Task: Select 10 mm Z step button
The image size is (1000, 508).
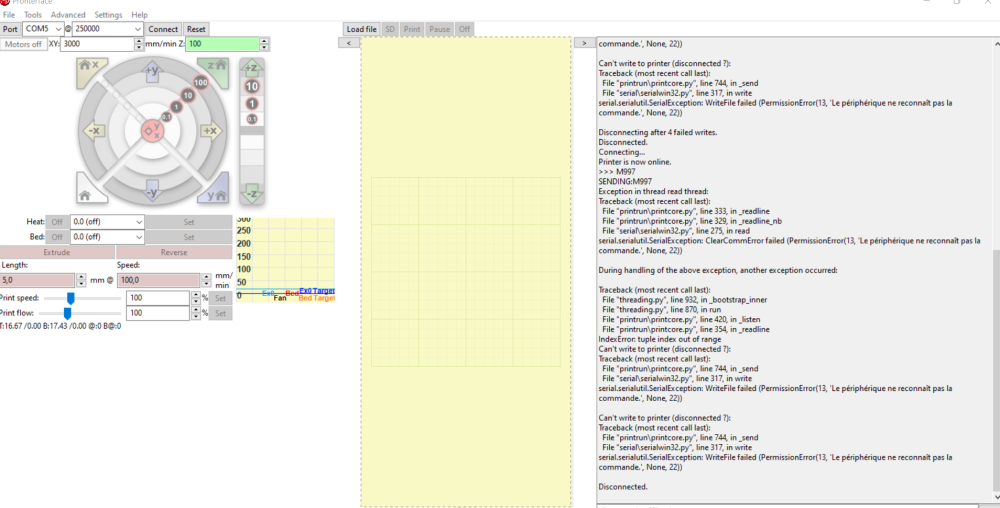Action: [252, 86]
